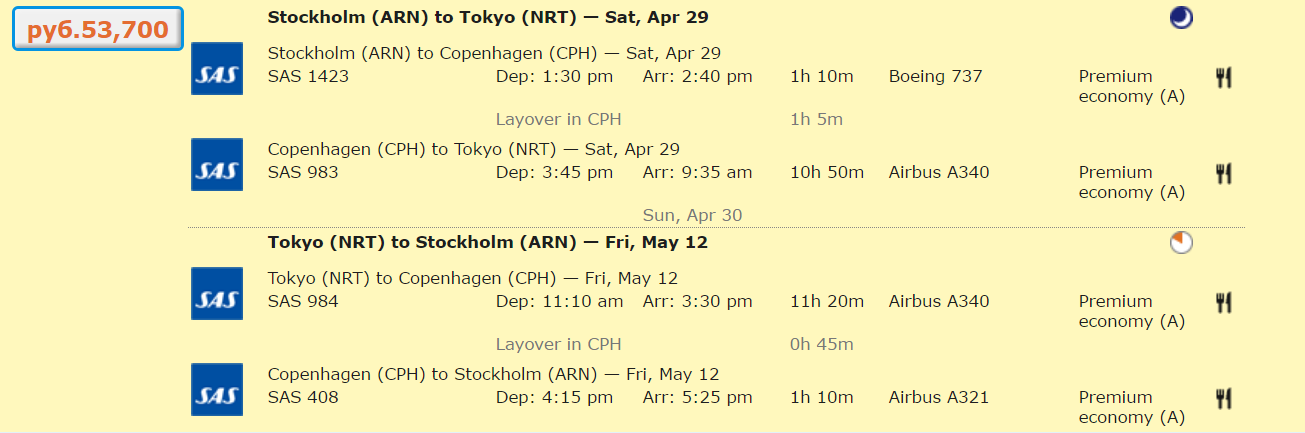Click meal icon for SAS 408 flight
Image resolution: width=1305 pixels, height=433 pixels.
(1223, 398)
